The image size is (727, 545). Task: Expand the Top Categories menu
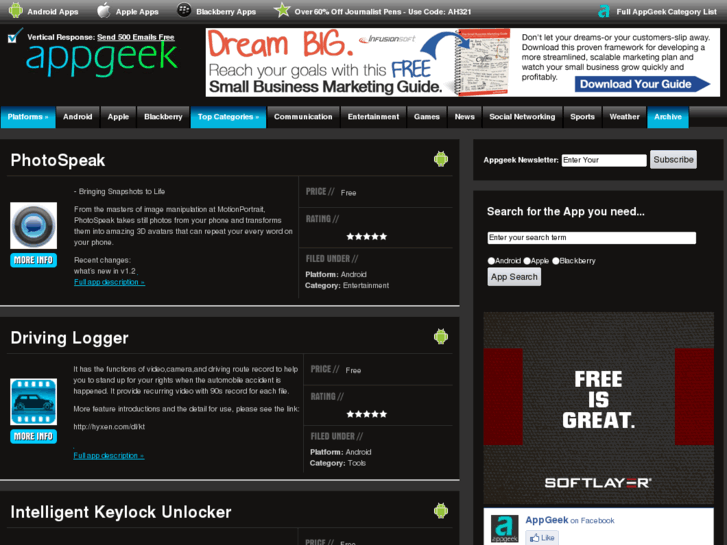point(228,117)
